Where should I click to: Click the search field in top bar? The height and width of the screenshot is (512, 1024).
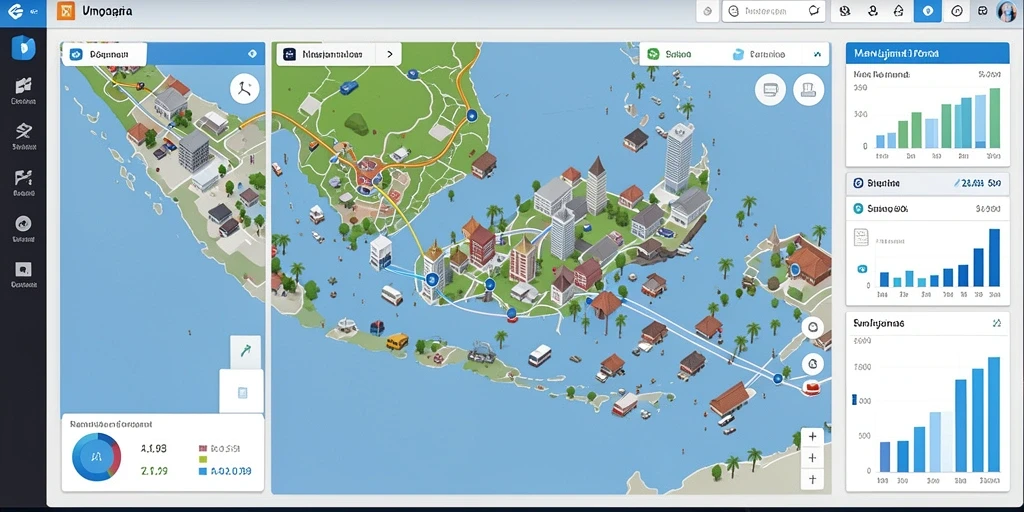tap(775, 11)
